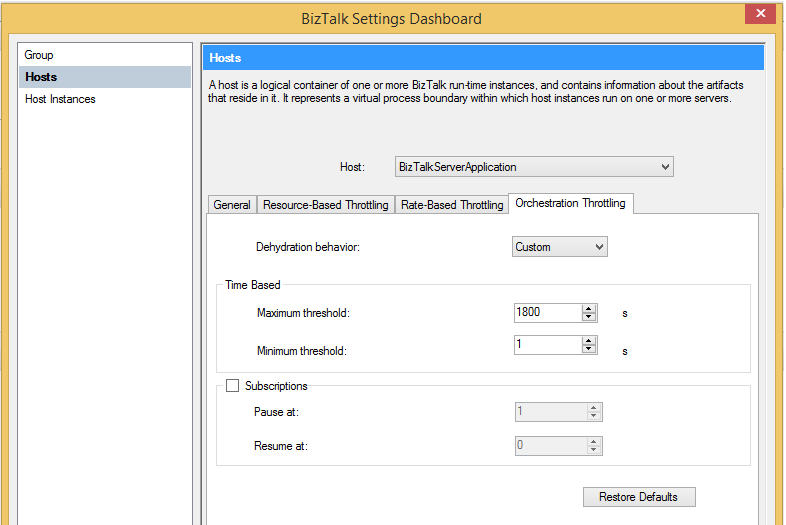Select the Orchestration Throttling tab
Image resolution: width=786 pixels, height=525 pixels.
coord(570,203)
